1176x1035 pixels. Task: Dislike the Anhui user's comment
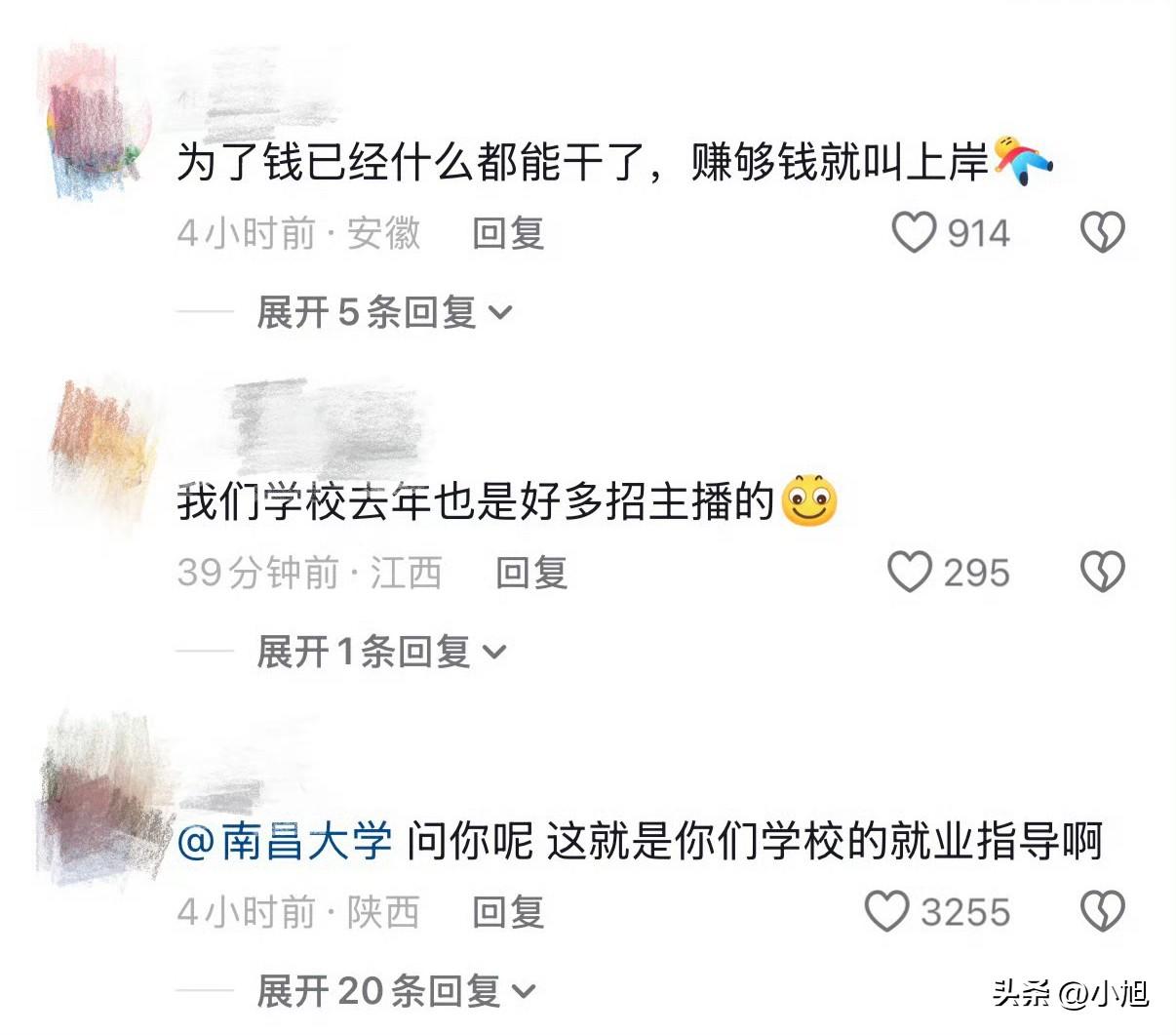coord(1103,233)
